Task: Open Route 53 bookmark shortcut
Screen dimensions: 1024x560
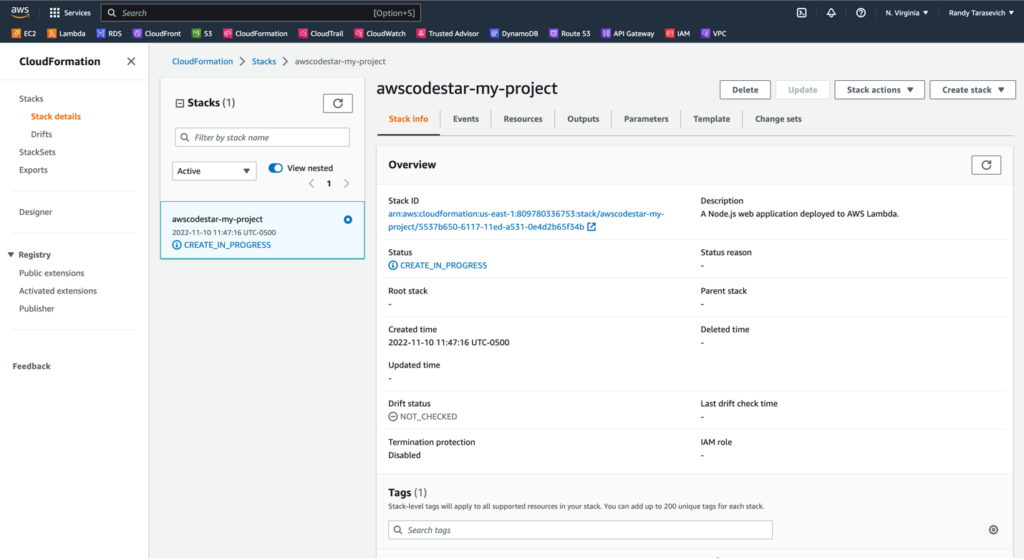Action: (569, 33)
